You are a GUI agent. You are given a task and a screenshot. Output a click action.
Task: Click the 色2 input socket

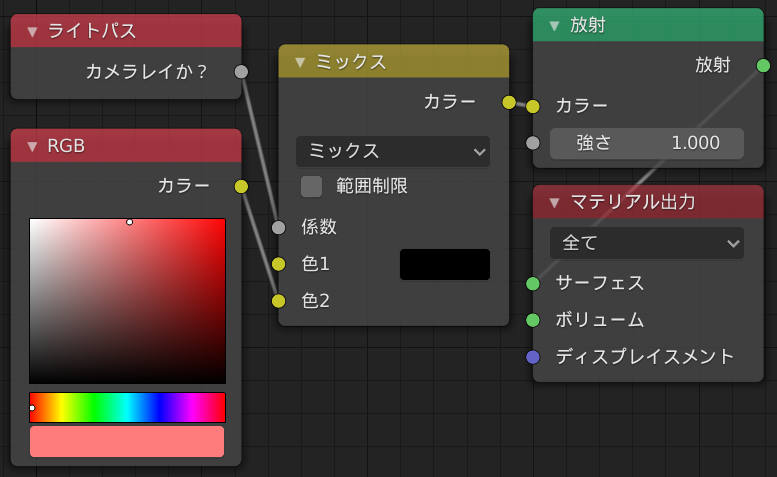tap(278, 301)
